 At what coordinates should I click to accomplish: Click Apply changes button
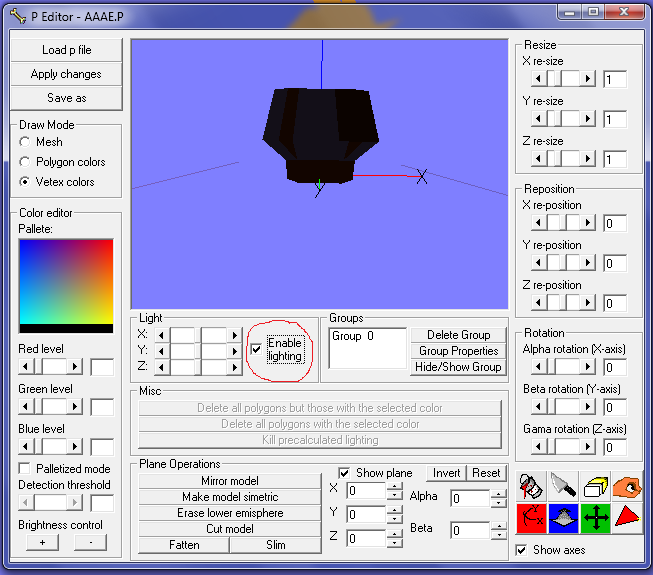point(67,74)
